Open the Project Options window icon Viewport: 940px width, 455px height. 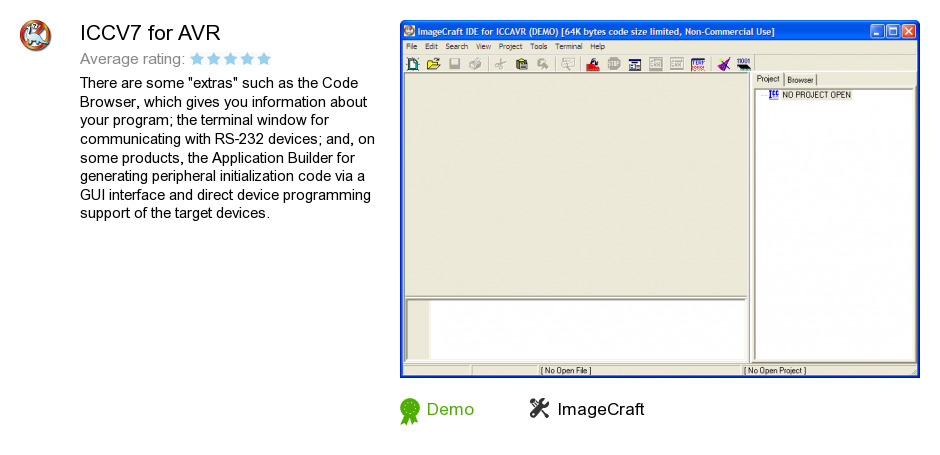pos(635,64)
